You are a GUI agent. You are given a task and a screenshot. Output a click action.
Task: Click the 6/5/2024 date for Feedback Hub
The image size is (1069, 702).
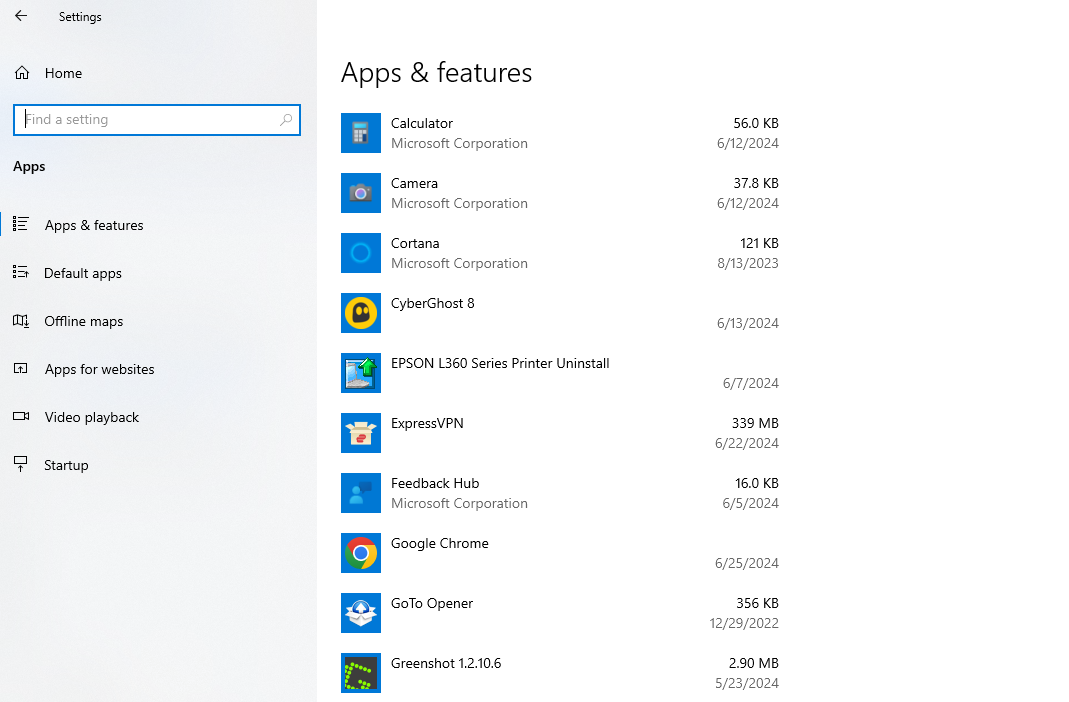[750, 503]
